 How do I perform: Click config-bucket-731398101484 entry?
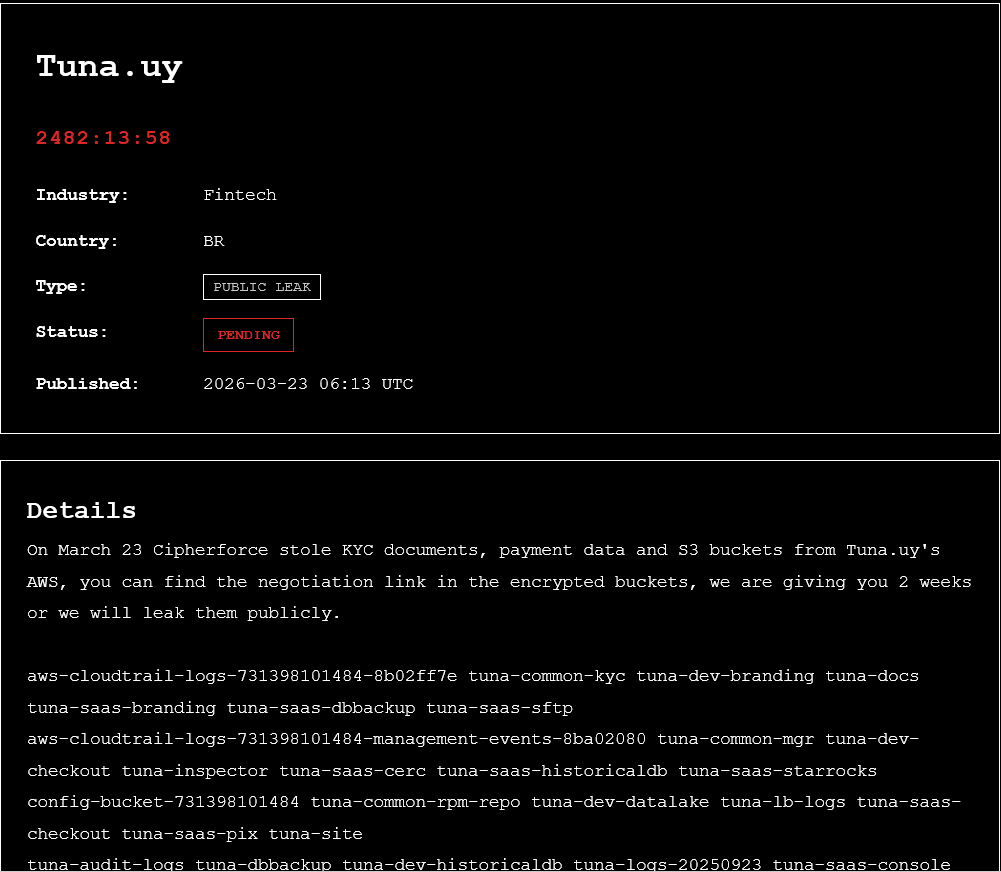tap(163, 802)
